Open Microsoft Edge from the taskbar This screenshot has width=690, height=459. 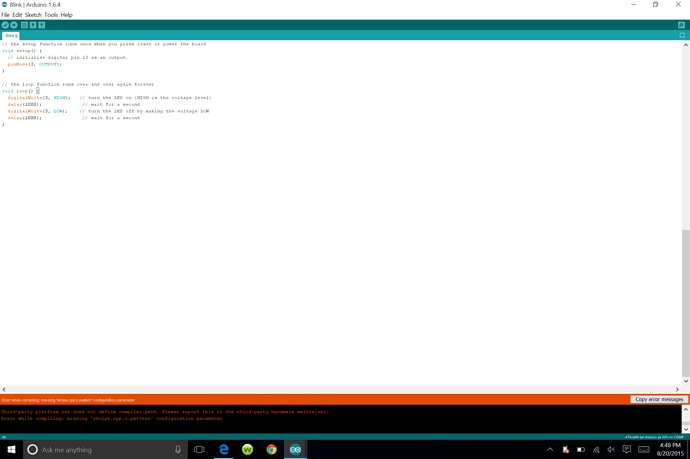(224, 449)
